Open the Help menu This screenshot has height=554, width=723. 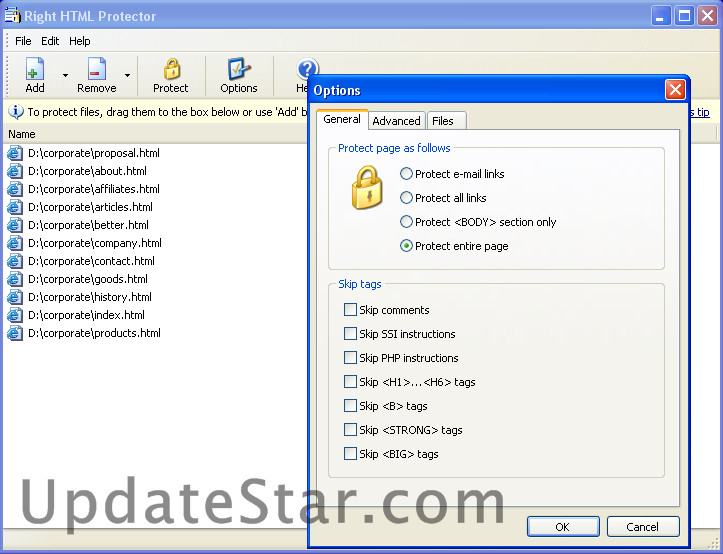(x=80, y=41)
